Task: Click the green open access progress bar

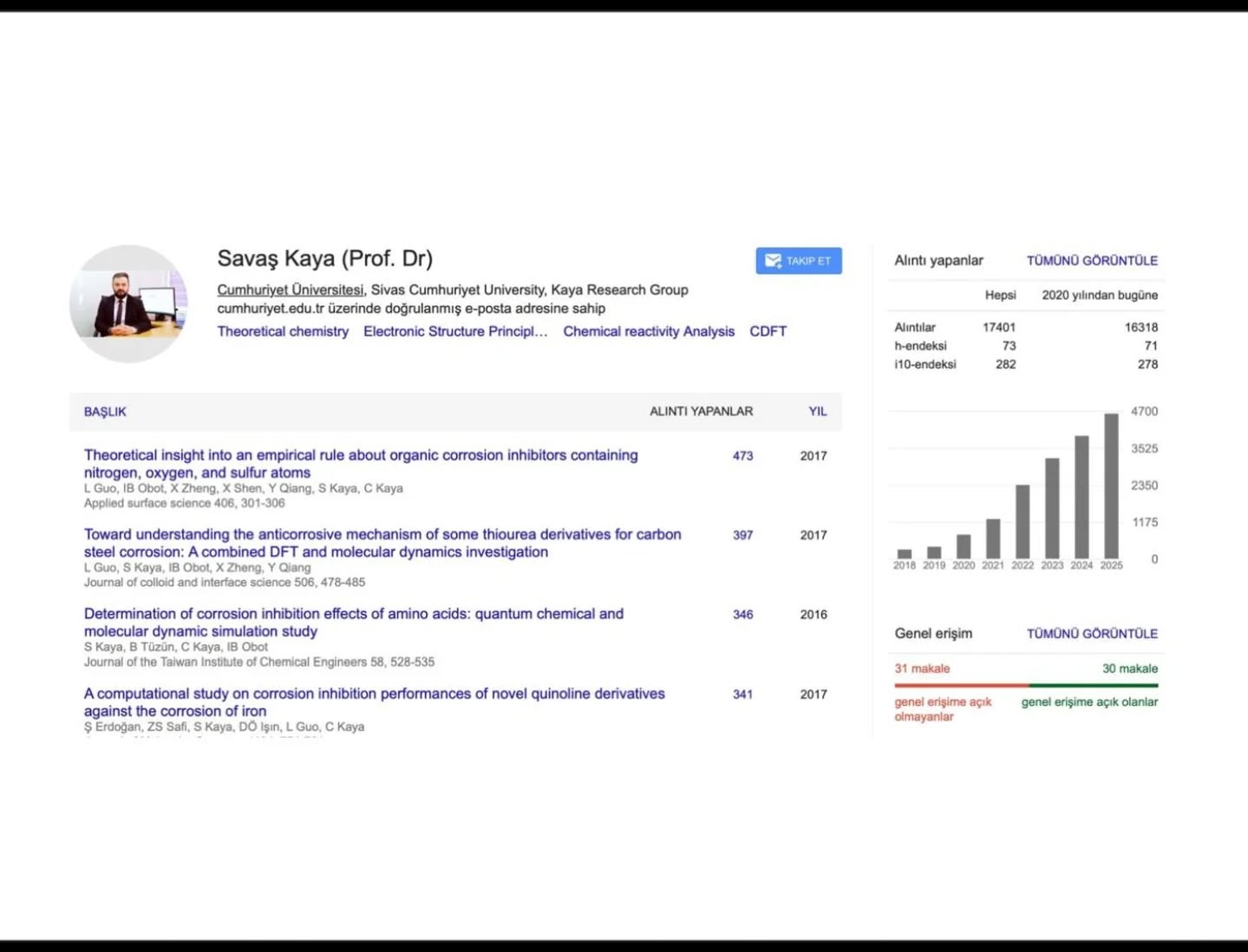Action: pyautogui.click(x=1093, y=685)
